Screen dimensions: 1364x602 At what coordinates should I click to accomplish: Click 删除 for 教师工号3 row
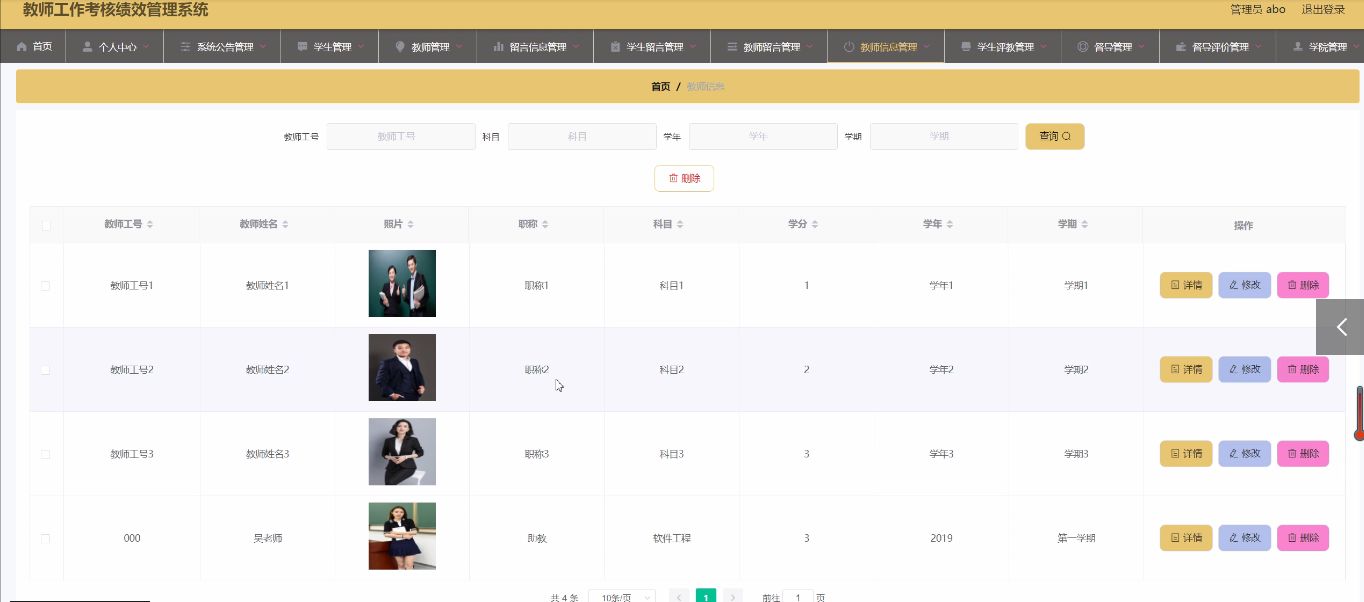(x=1303, y=453)
